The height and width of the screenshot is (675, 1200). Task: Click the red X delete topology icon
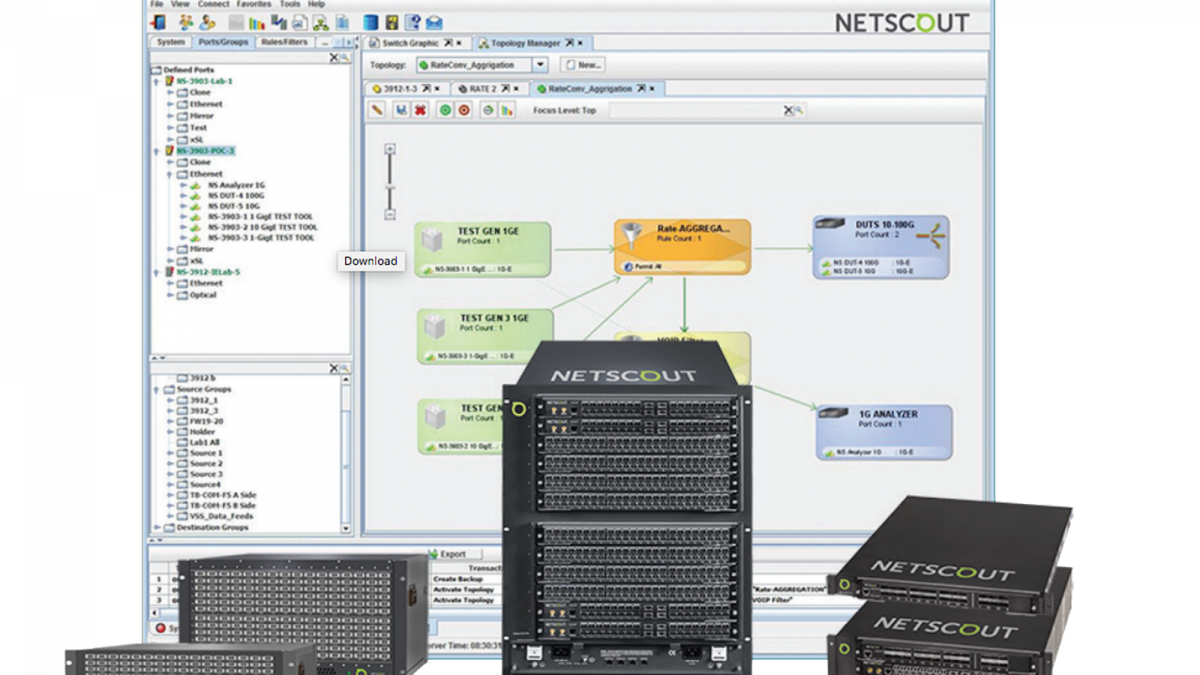[421, 110]
